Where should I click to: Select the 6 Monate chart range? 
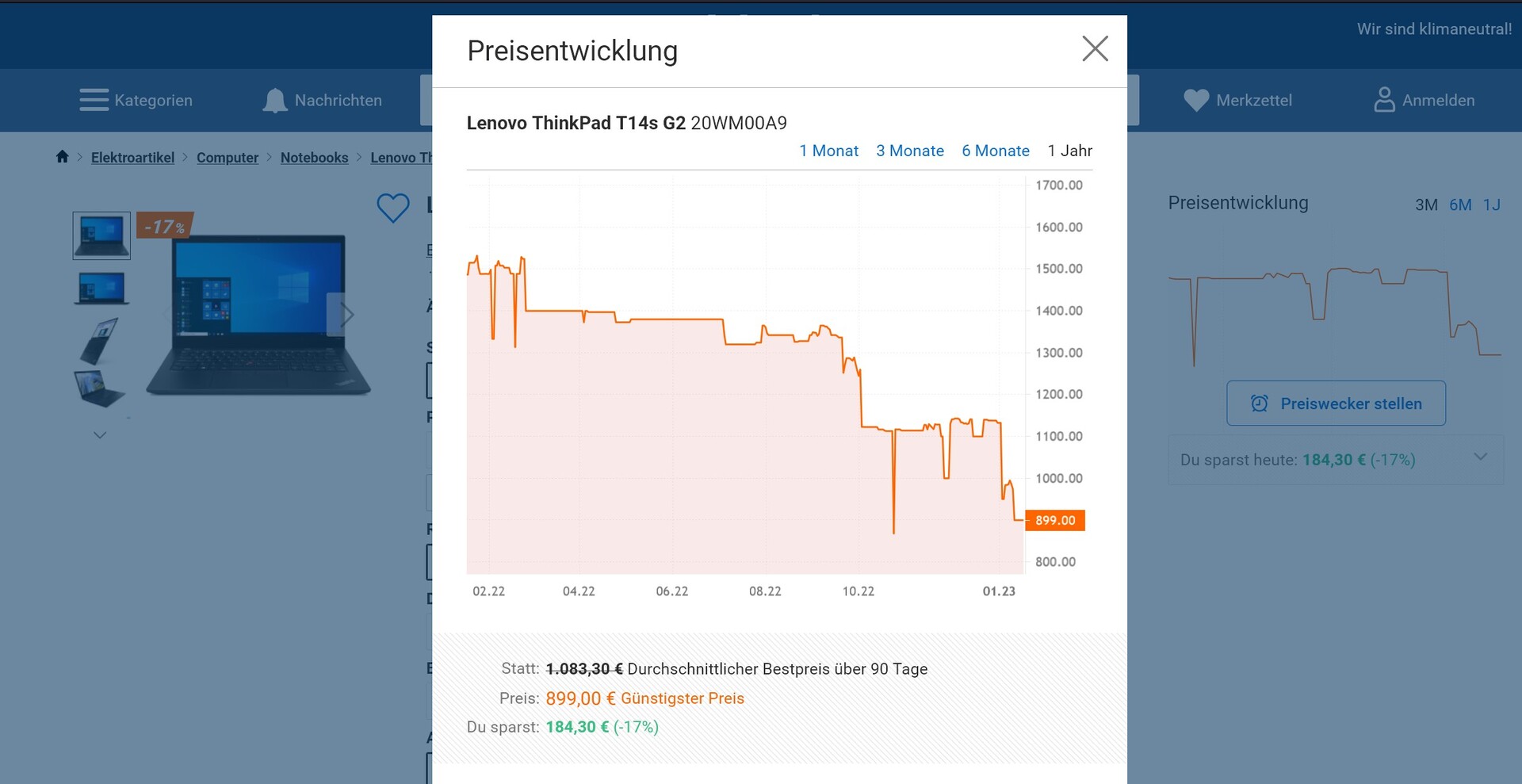click(x=995, y=151)
